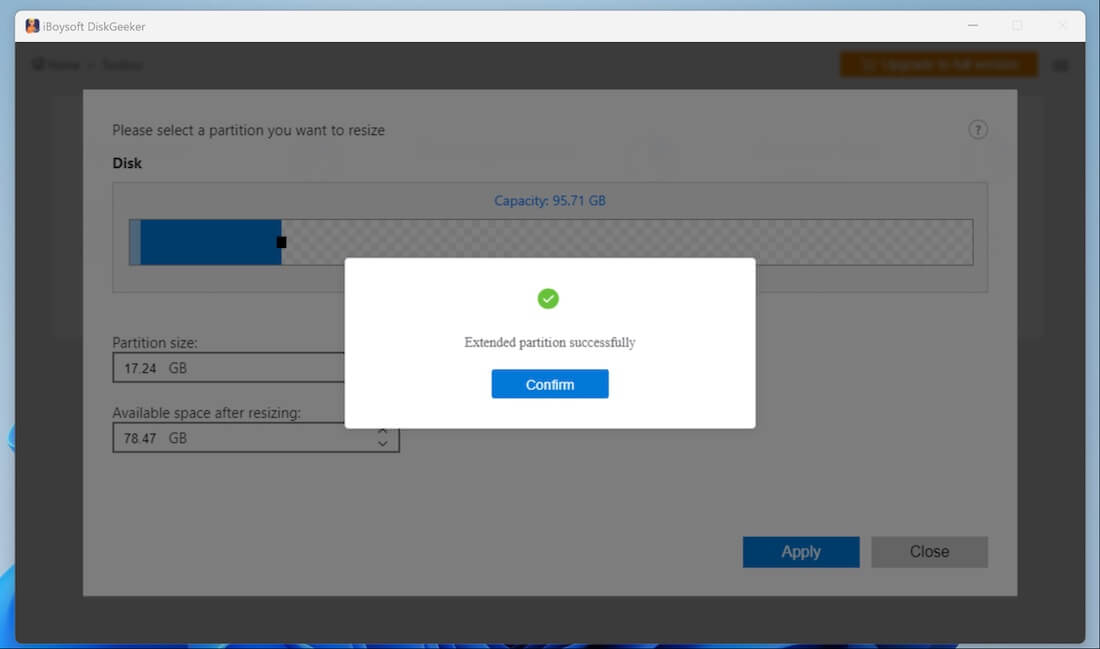Click the 'Extended partition successfully' message

click(549, 342)
